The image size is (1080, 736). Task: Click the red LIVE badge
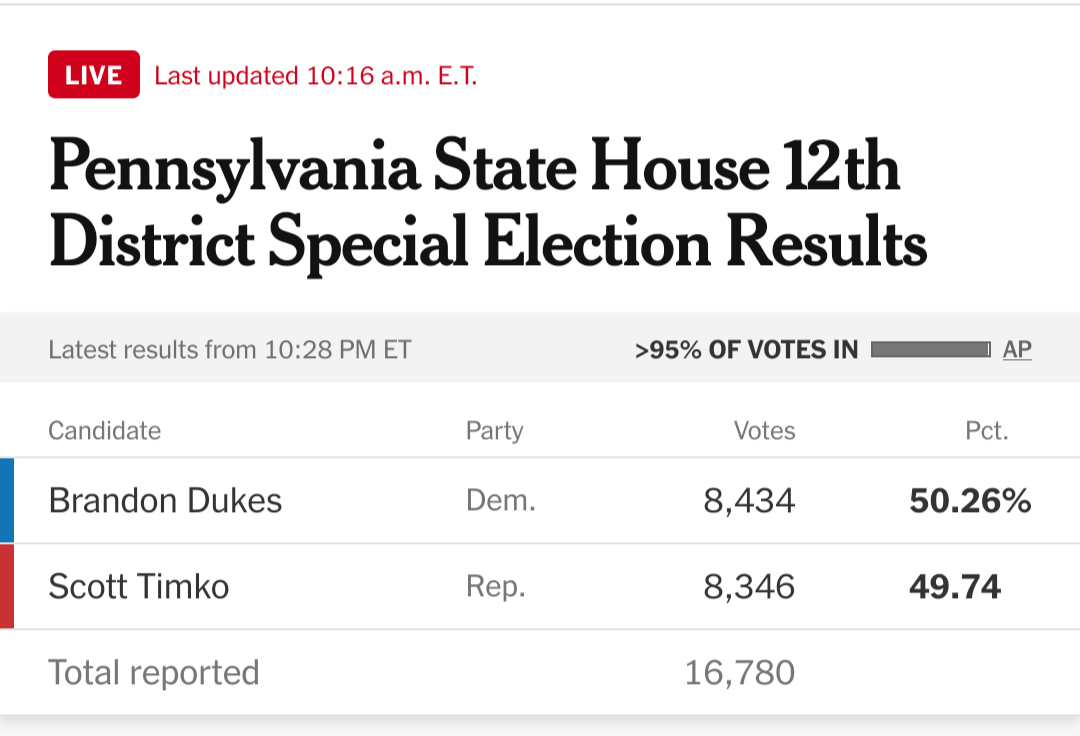pyautogui.click(x=94, y=74)
